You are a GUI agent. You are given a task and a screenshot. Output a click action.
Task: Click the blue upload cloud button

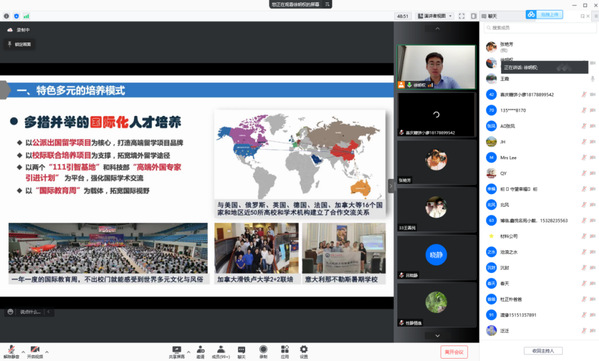click(x=544, y=15)
